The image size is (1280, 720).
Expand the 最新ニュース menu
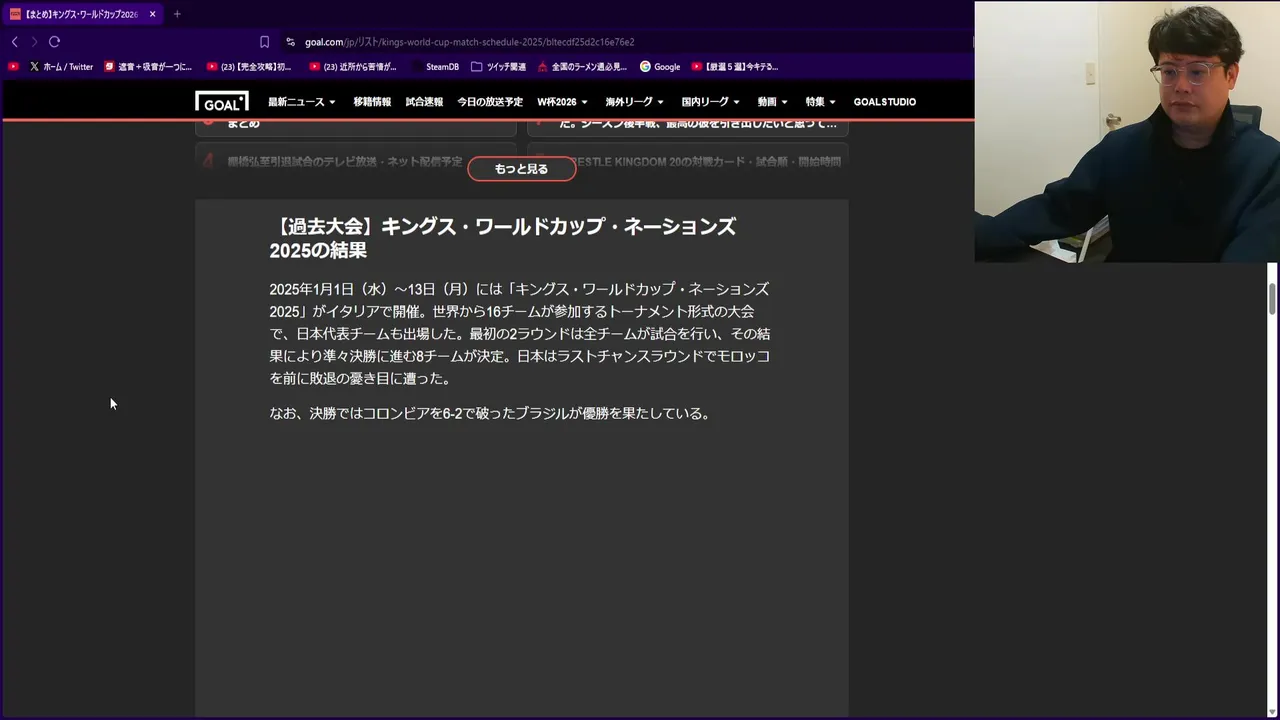(302, 102)
